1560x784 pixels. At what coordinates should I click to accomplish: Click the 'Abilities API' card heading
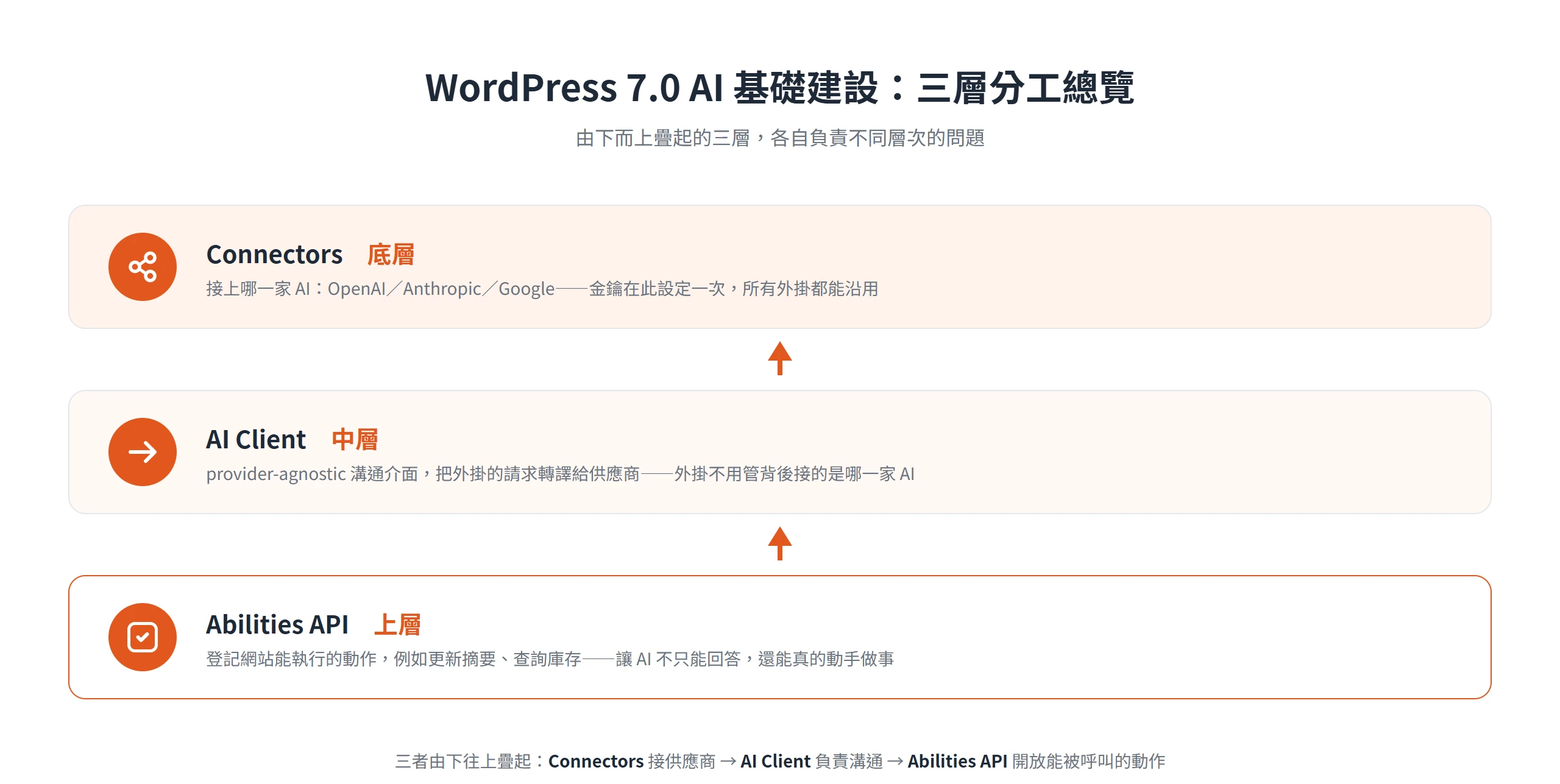pyautogui.click(x=277, y=625)
